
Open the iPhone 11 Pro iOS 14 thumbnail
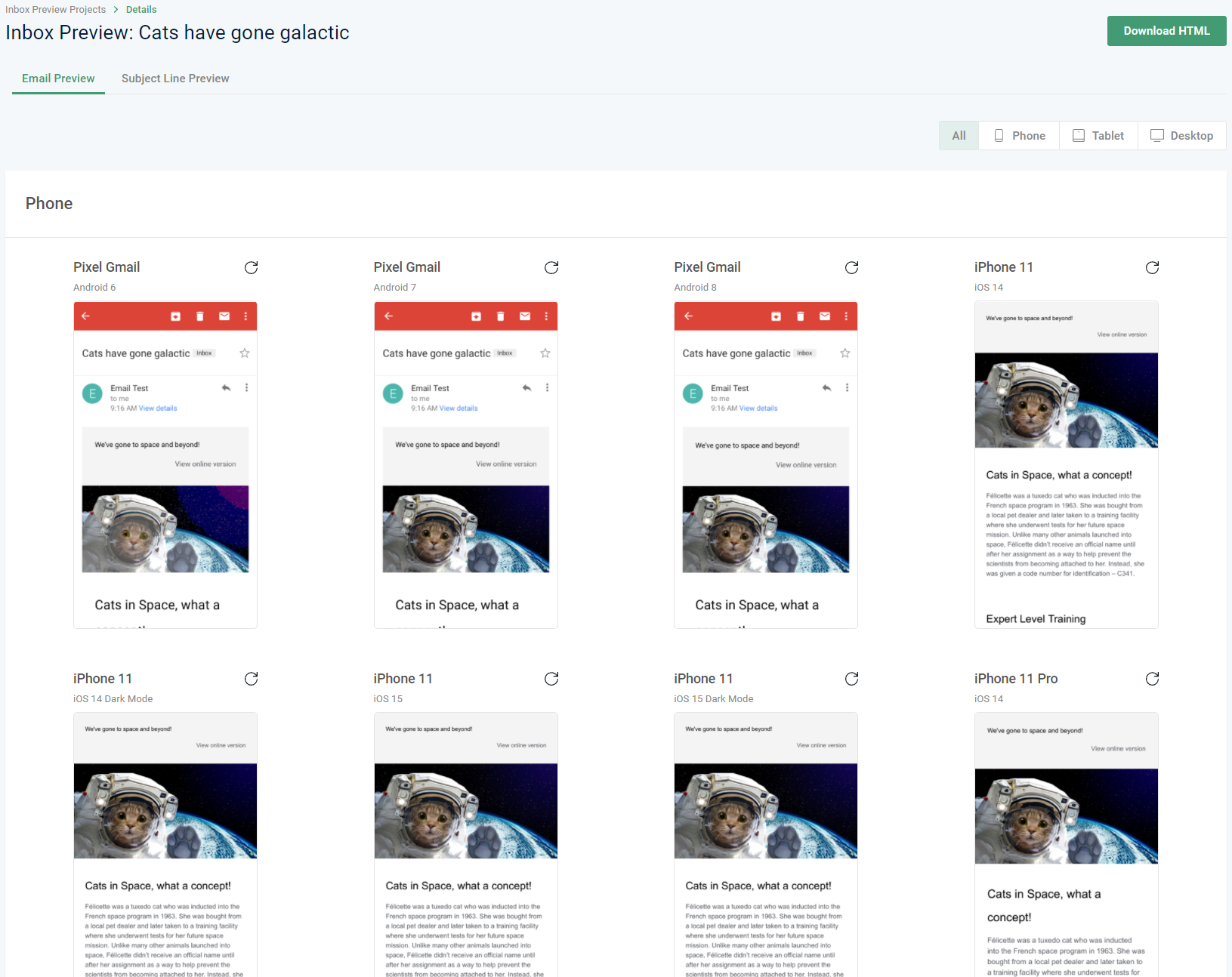click(x=1067, y=844)
